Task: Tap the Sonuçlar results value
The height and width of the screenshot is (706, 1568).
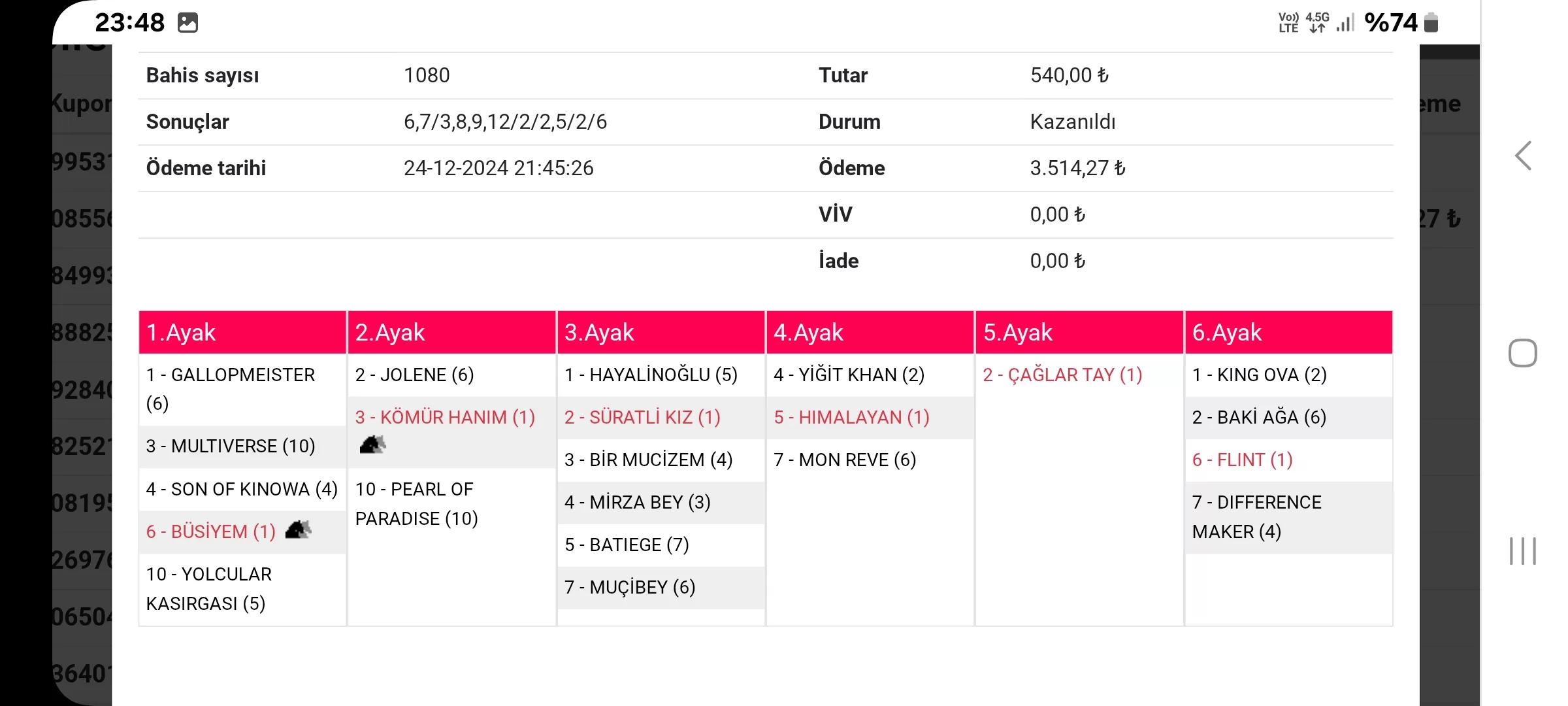Action: 505,122
